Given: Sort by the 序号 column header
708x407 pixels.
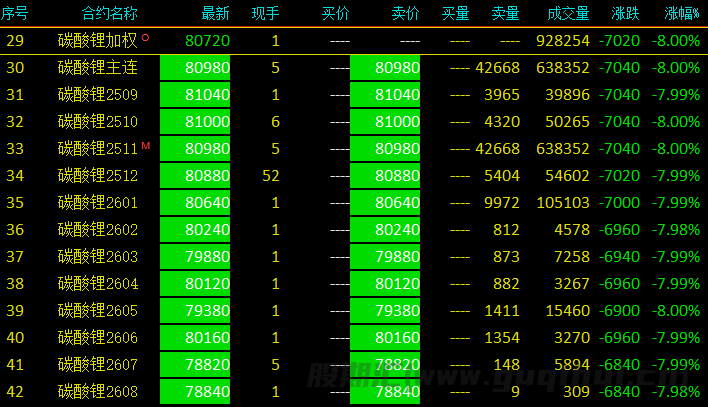Looking at the screenshot, I should [x=15, y=13].
